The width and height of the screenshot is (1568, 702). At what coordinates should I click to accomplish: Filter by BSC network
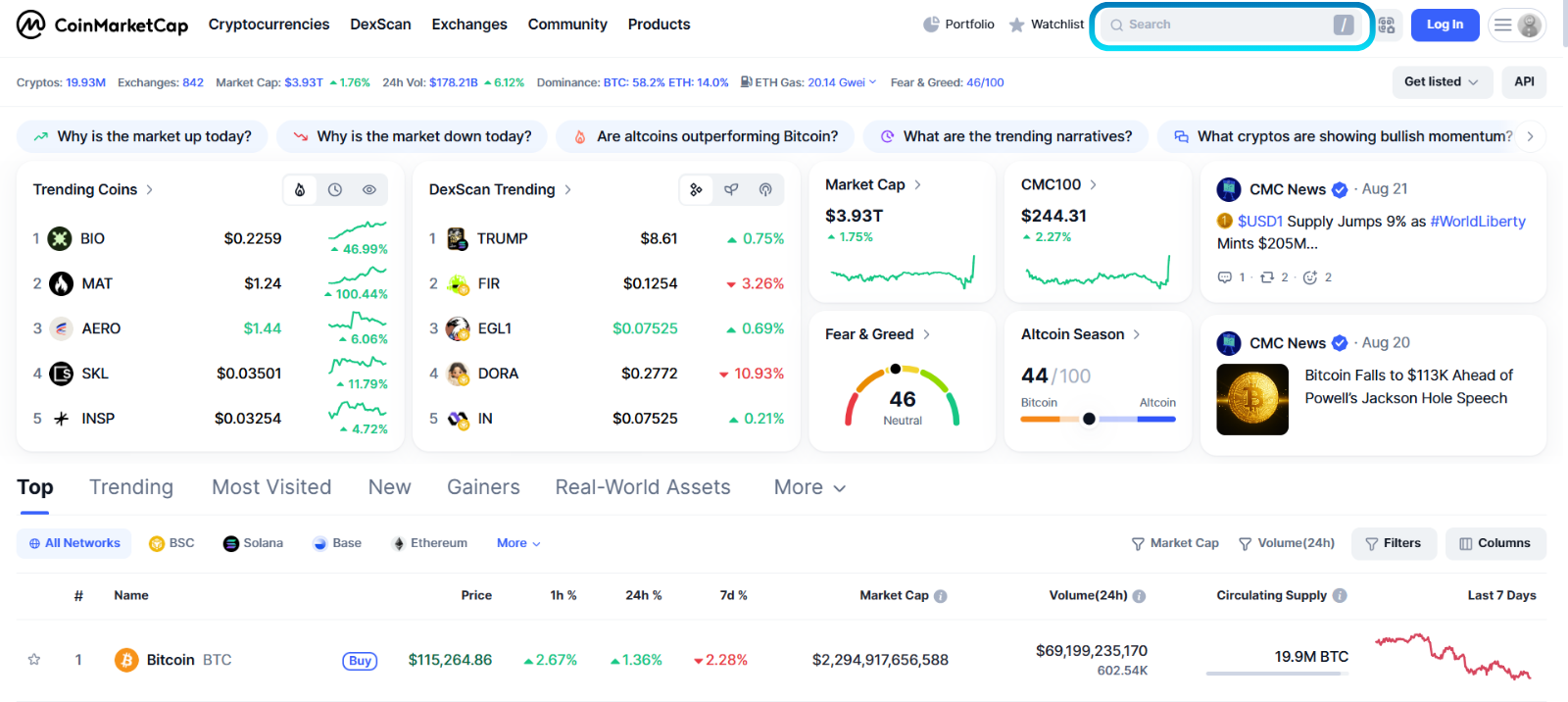pos(171,543)
